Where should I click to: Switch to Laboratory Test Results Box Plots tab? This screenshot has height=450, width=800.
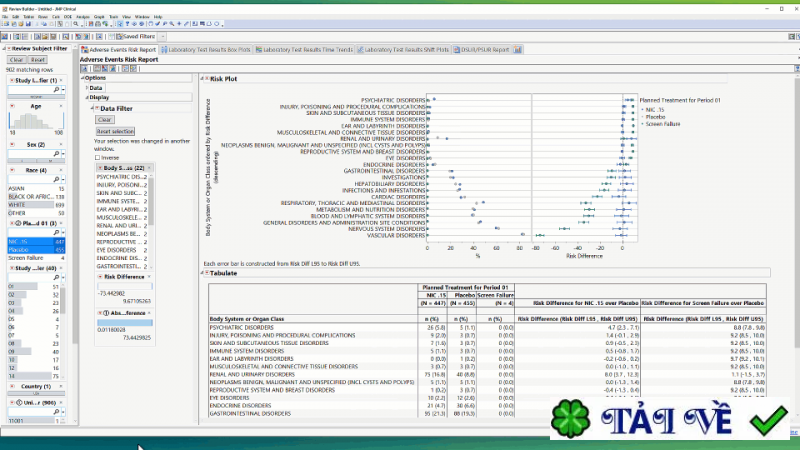click(210, 49)
